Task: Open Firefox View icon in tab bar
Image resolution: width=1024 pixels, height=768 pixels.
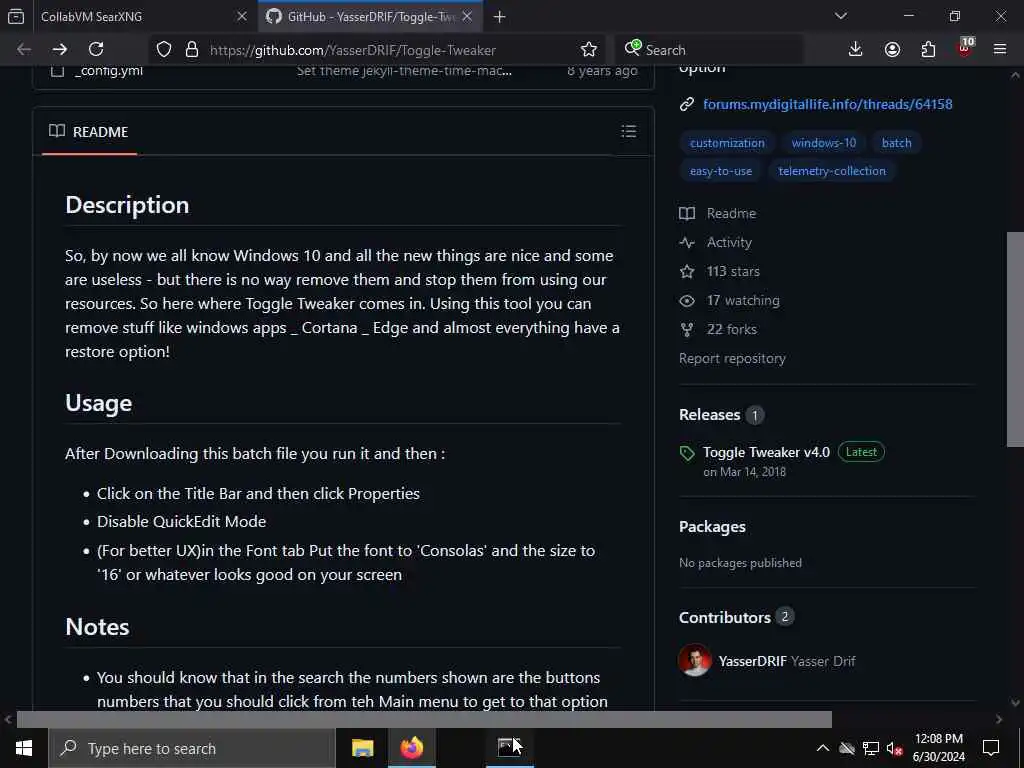Action: pos(16,16)
